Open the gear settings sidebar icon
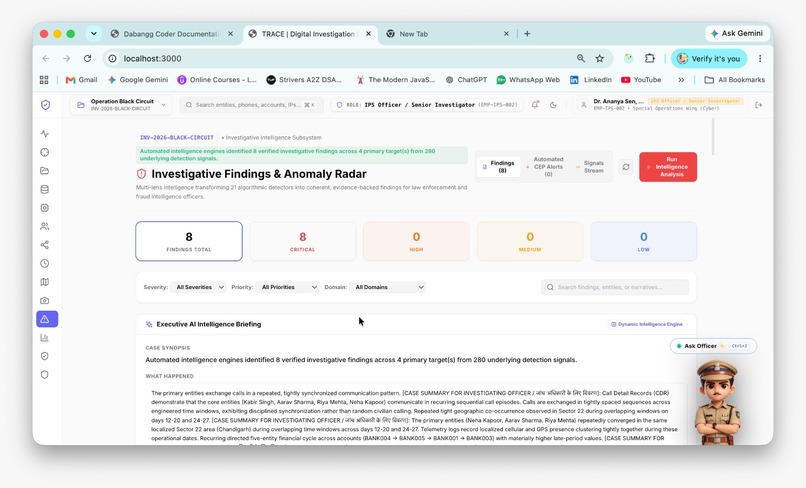The height and width of the screenshot is (488, 806). pos(45,208)
